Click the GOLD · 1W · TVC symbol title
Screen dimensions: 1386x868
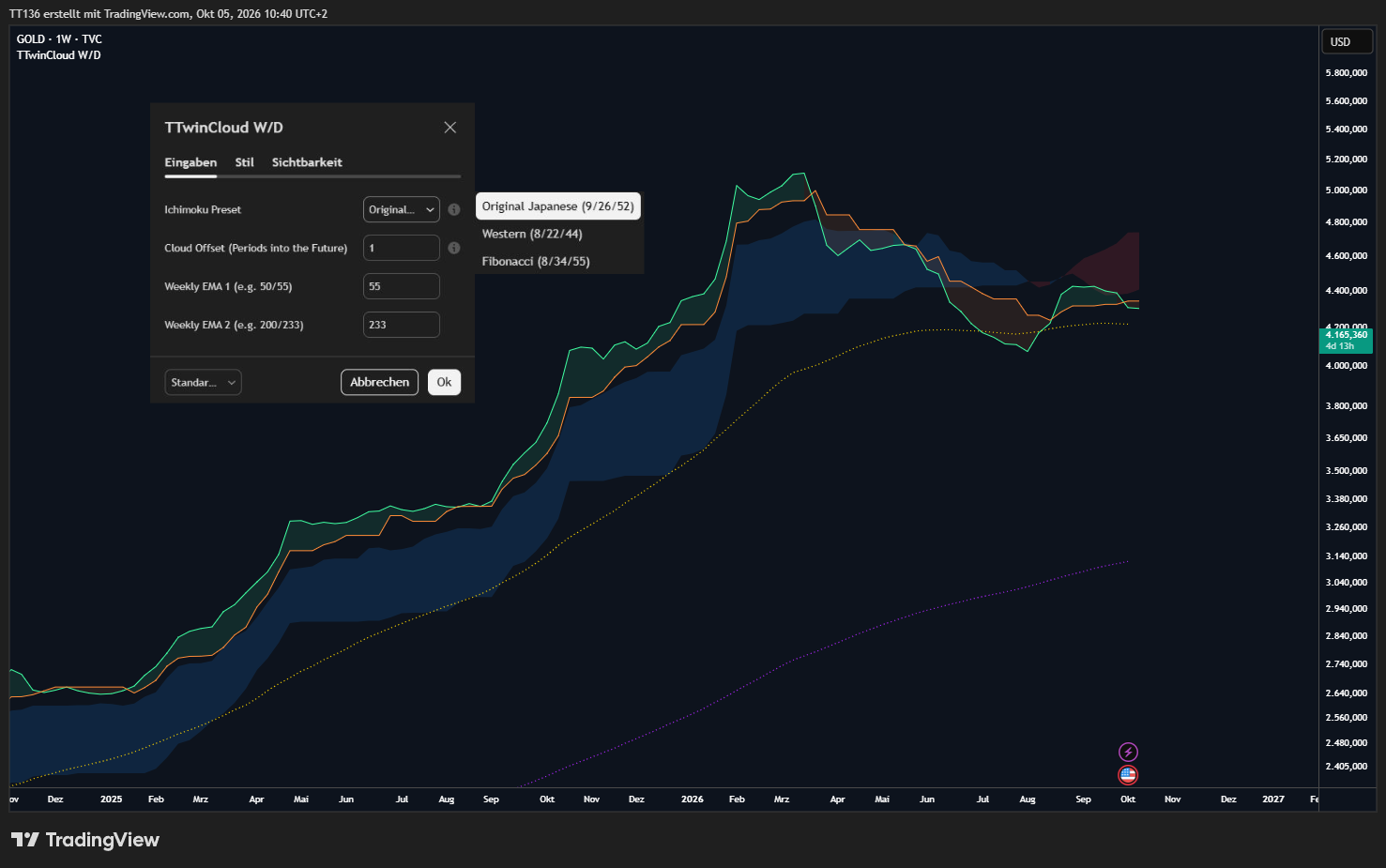(59, 39)
